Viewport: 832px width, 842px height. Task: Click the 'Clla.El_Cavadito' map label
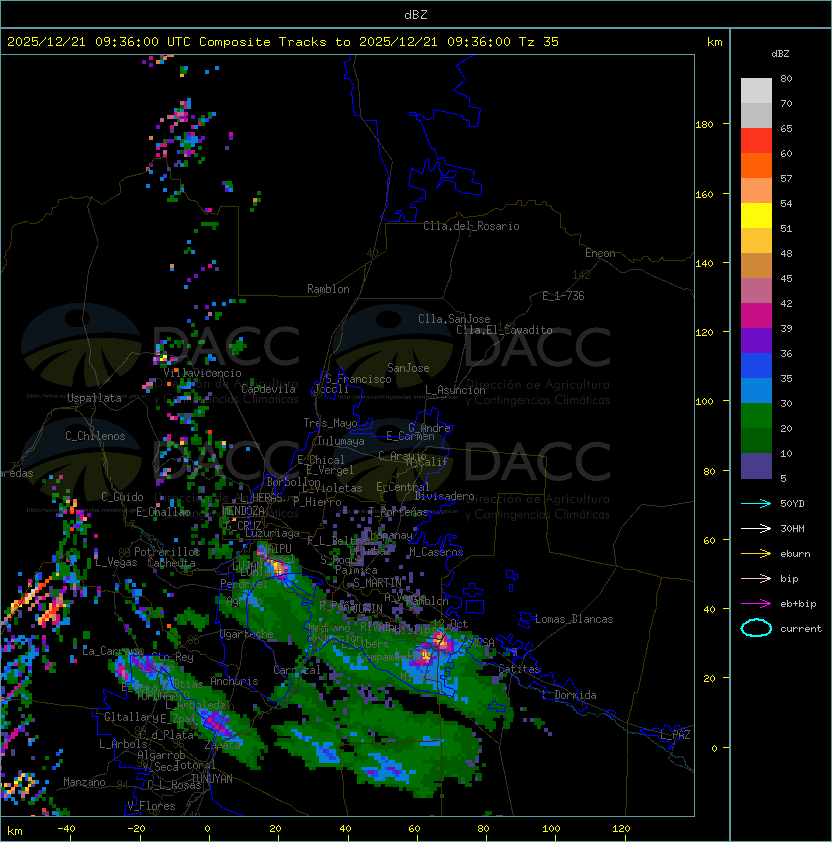pos(504,330)
